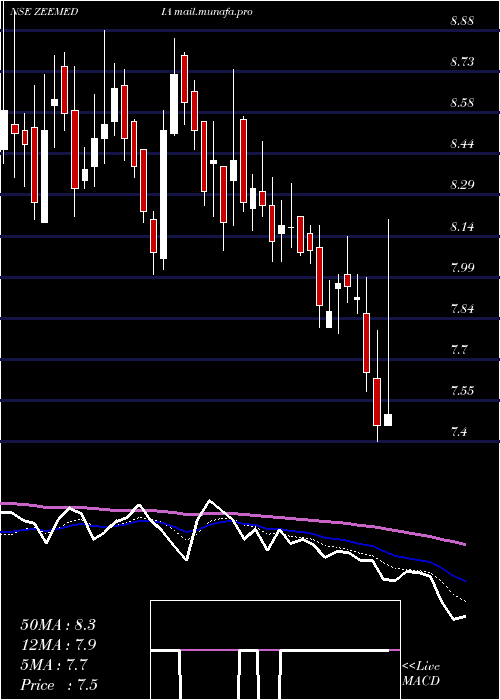Click the 8.88 price axis label
500x700 pixels.
point(462,21)
